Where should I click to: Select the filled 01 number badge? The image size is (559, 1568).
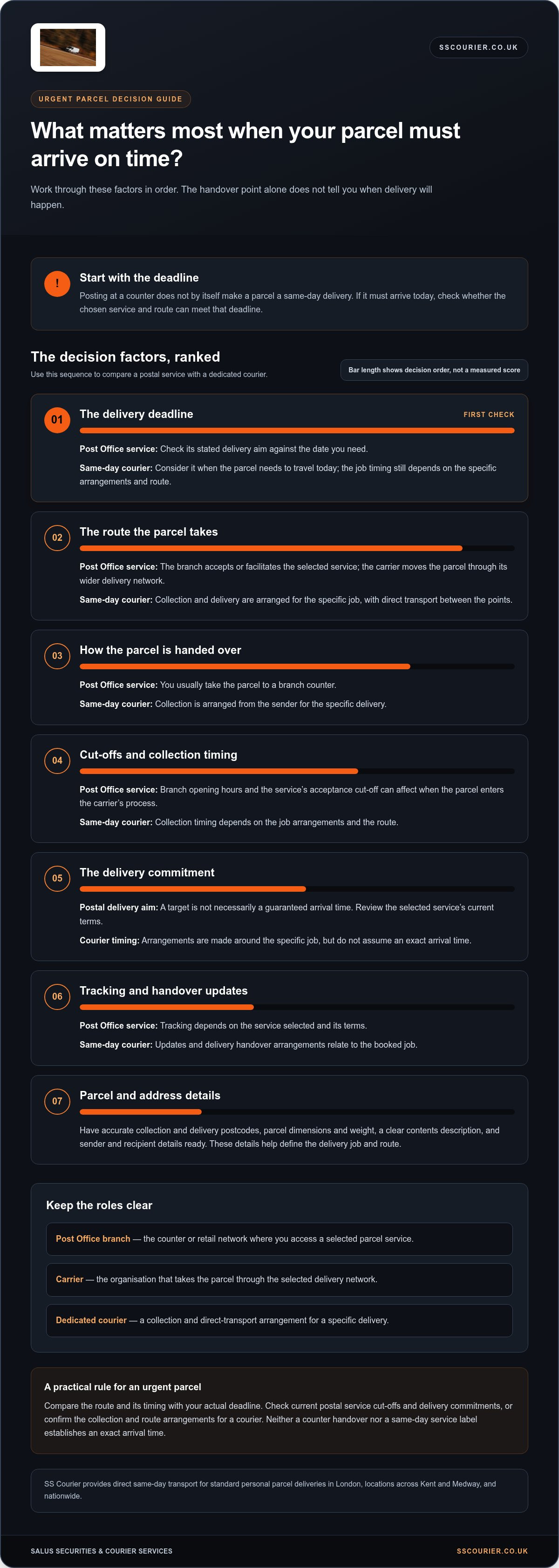pyautogui.click(x=57, y=420)
